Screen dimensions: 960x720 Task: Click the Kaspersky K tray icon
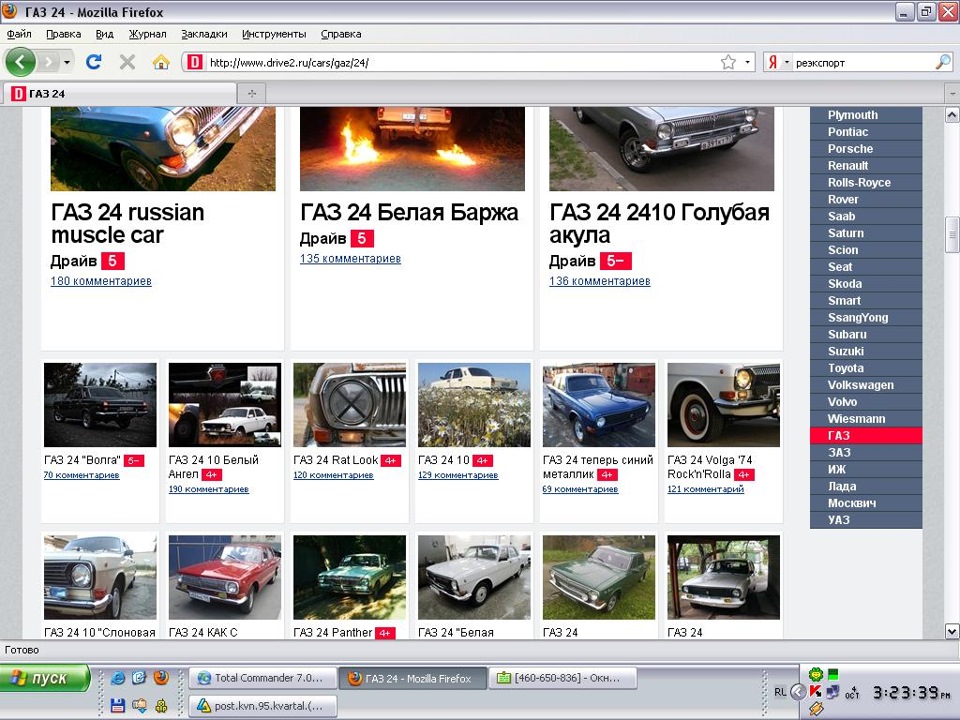pyautogui.click(x=816, y=691)
